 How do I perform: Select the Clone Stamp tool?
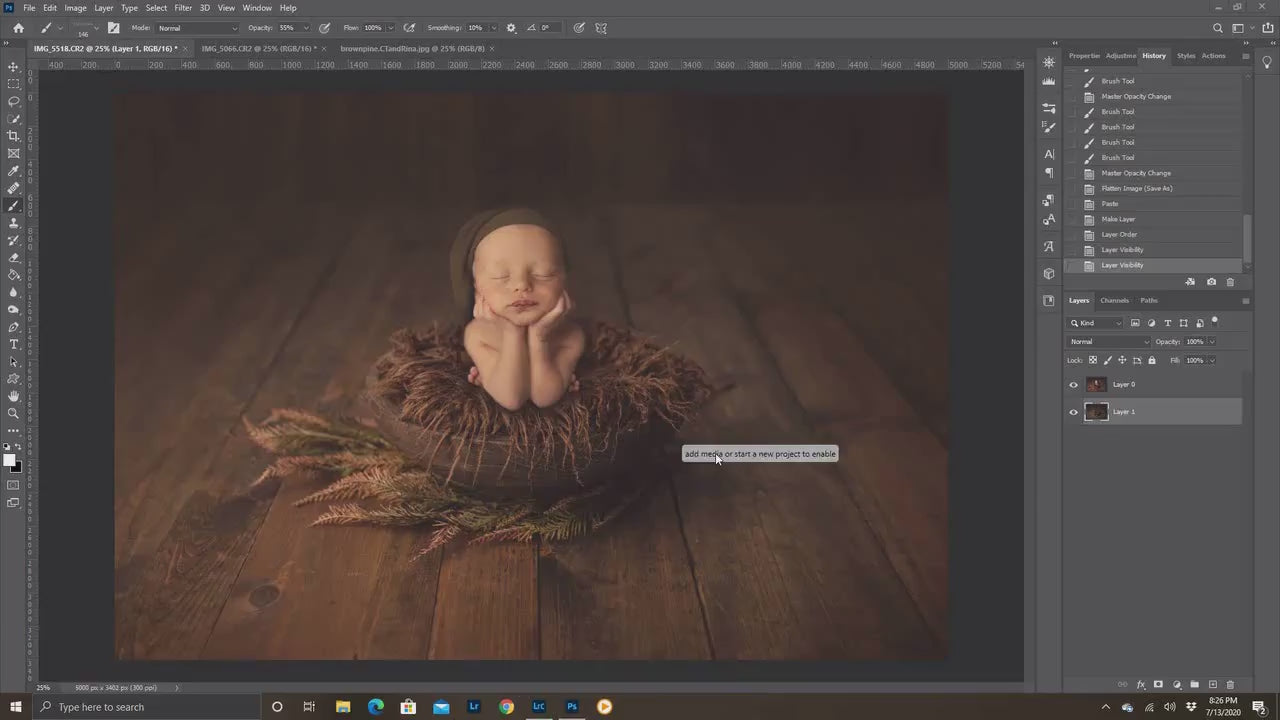pyautogui.click(x=14, y=224)
